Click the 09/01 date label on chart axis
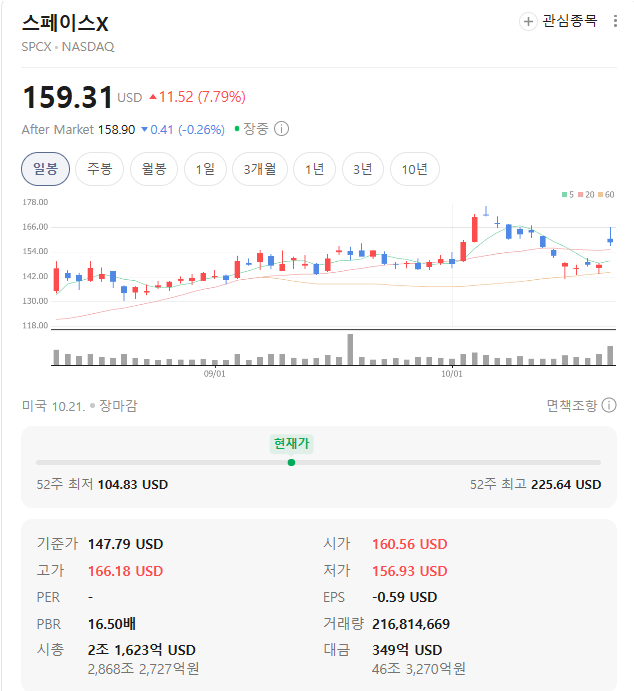Image resolution: width=634 pixels, height=691 pixels. (x=215, y=374)
